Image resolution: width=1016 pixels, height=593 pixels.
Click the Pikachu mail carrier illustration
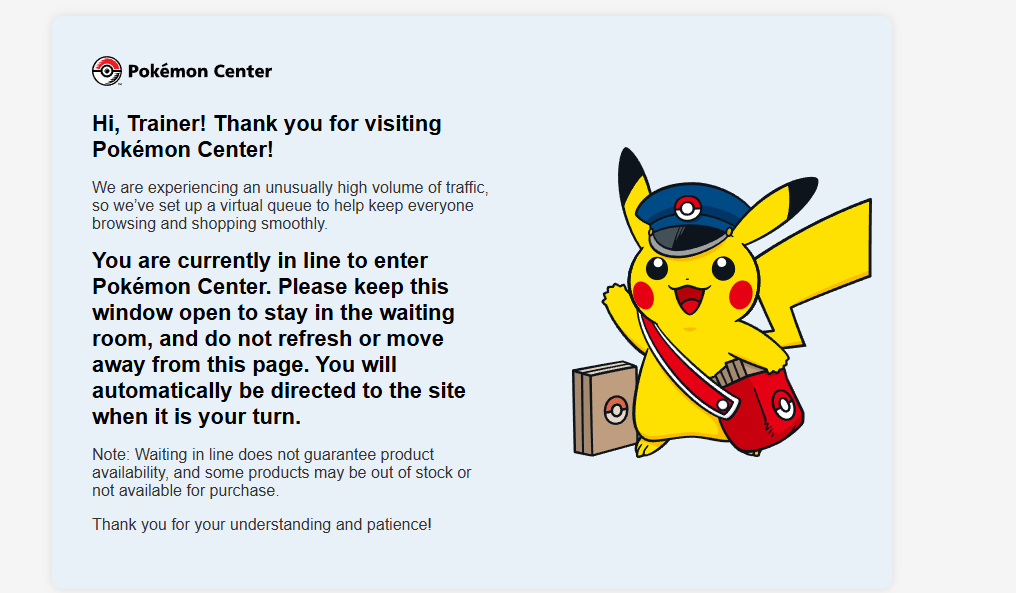pyautogui.click(x=722, y=302)
